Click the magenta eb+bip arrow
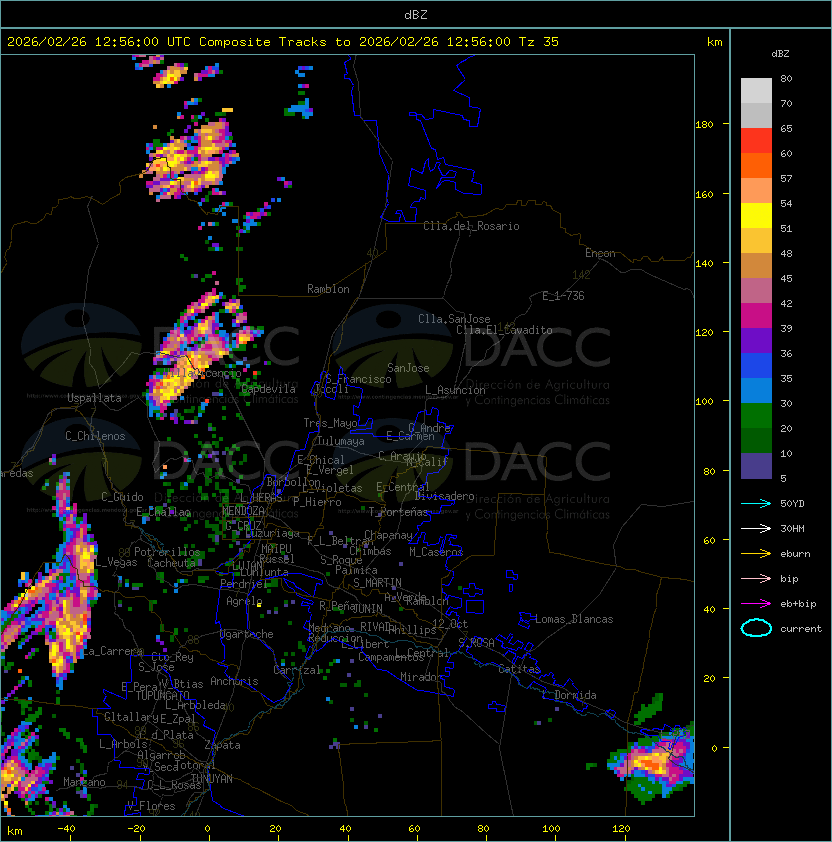 (756, 604)
